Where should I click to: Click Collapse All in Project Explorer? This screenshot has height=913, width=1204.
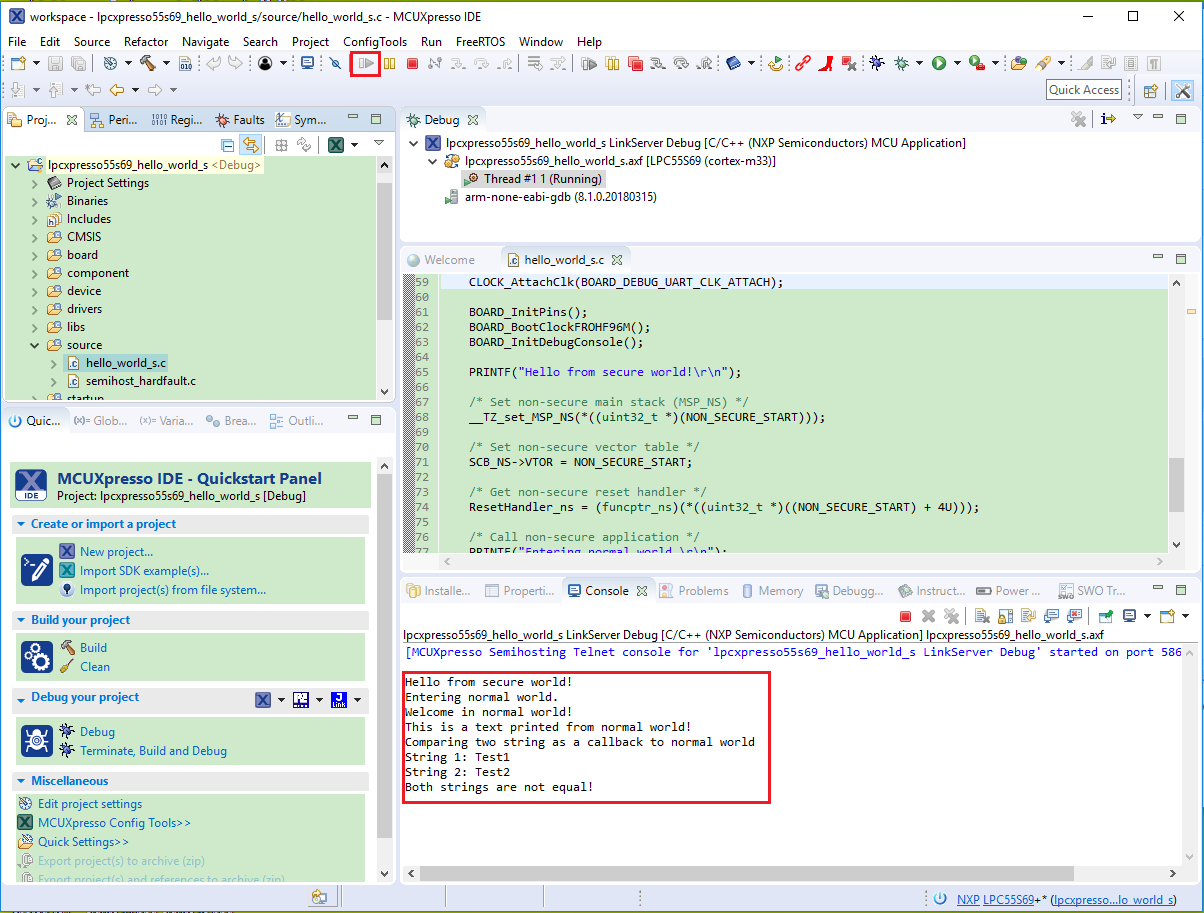(x=228, y=145)
